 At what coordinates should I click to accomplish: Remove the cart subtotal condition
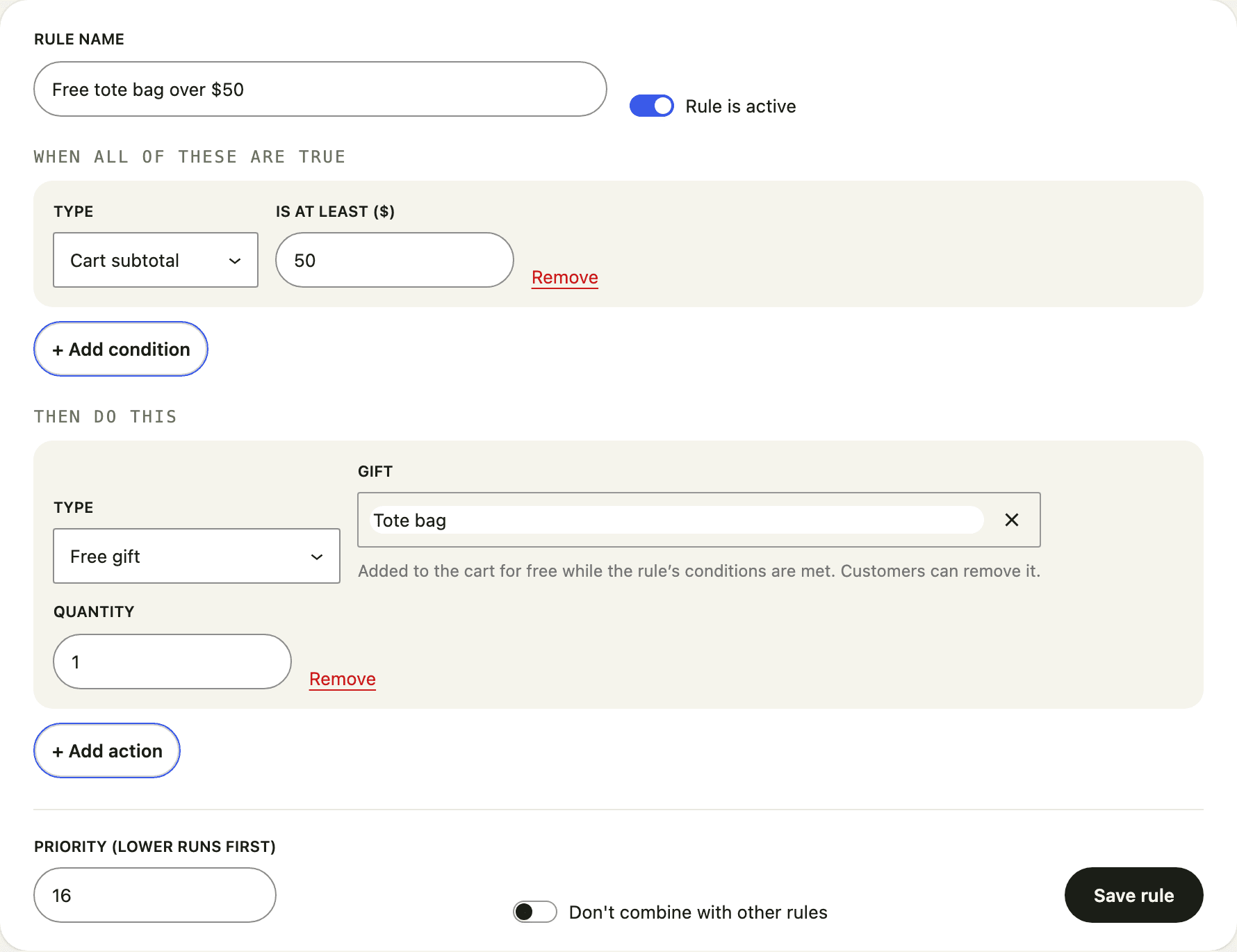click(565, 277)
